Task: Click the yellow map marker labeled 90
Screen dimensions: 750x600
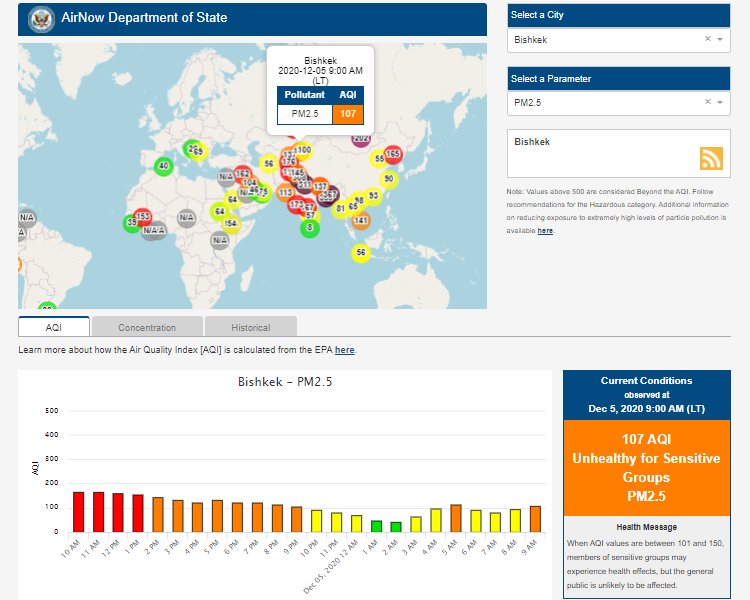Action: pos(389,179)
